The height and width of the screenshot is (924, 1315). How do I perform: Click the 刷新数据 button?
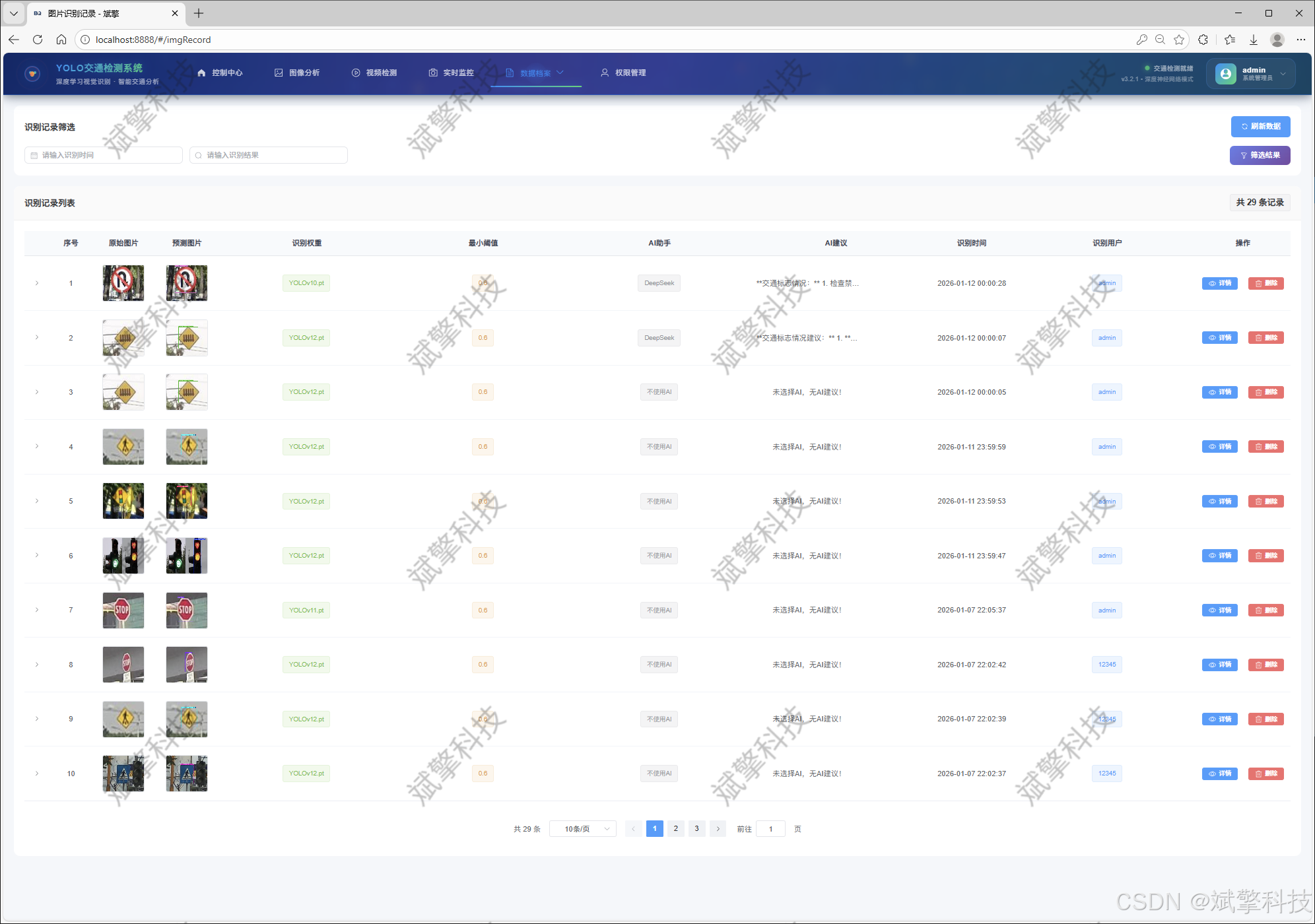[1260, 127]
